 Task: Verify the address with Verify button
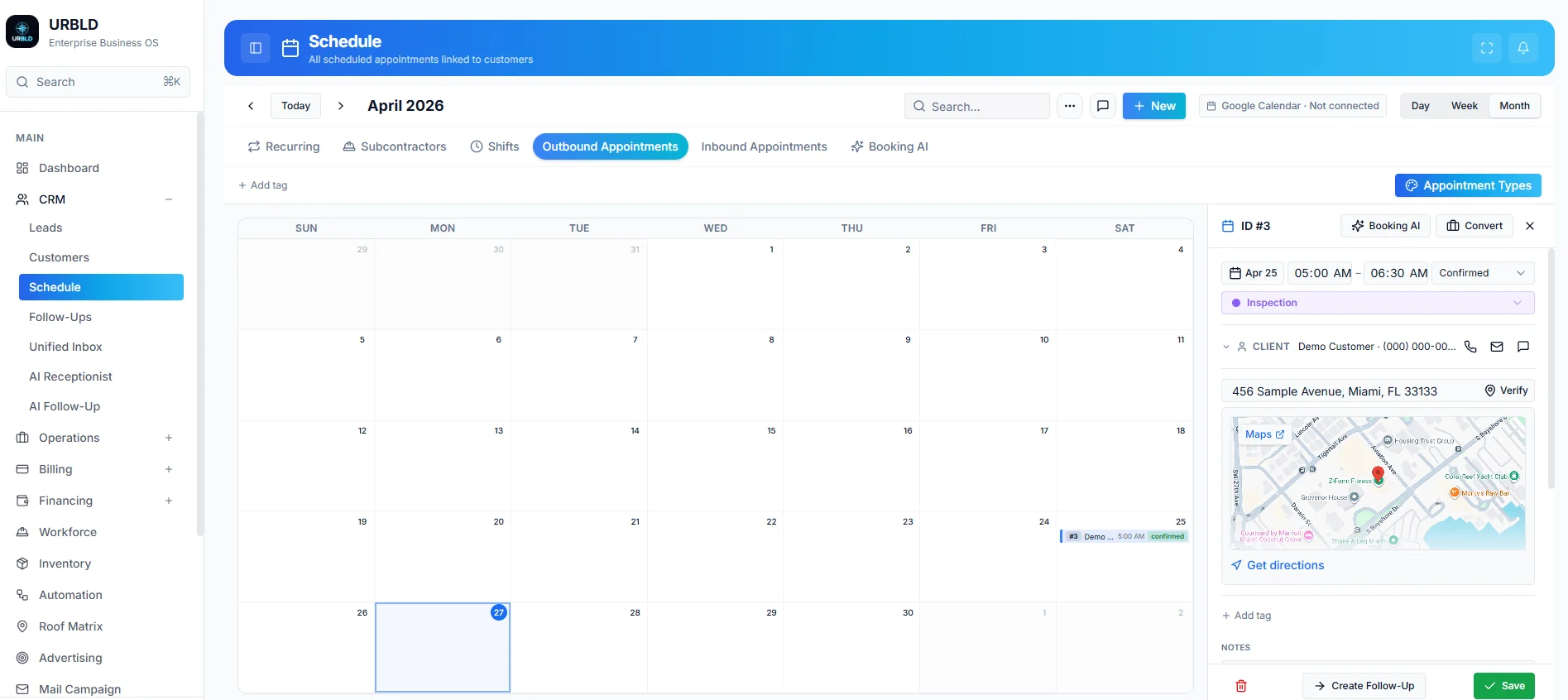pyautogui.click(x=1506, y=391)
